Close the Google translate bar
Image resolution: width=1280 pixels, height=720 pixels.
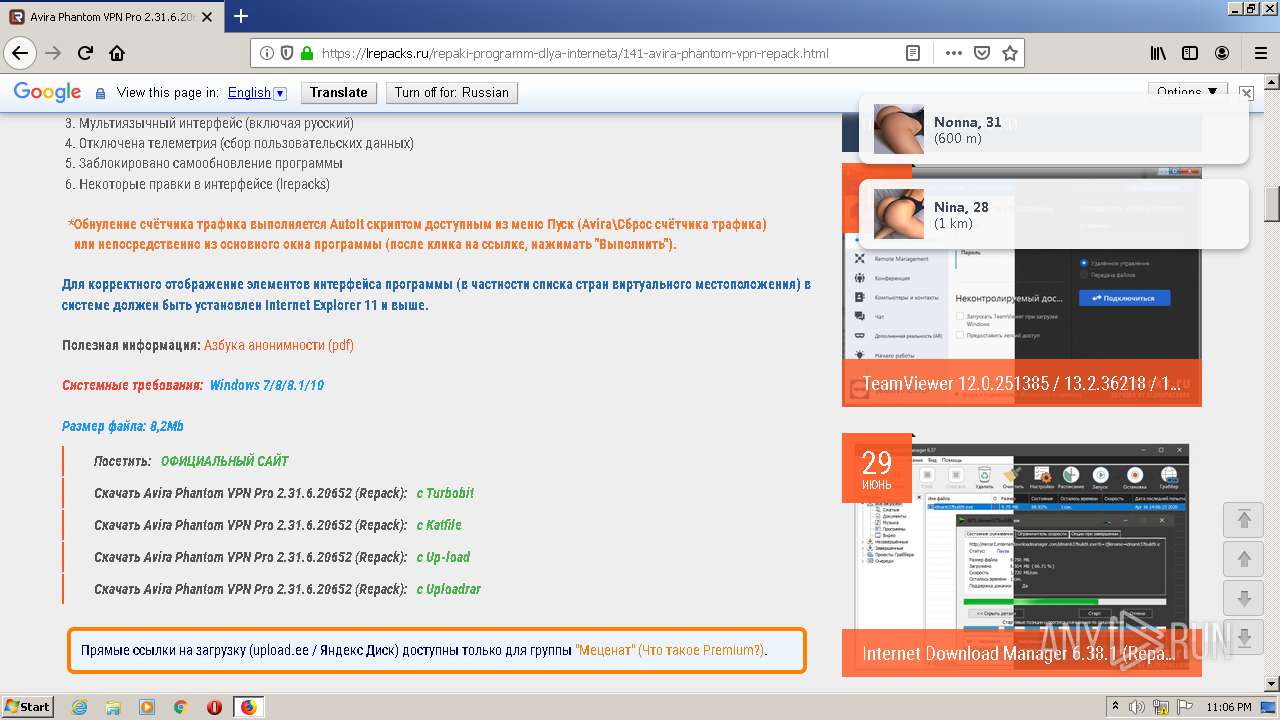point(1246,92)
